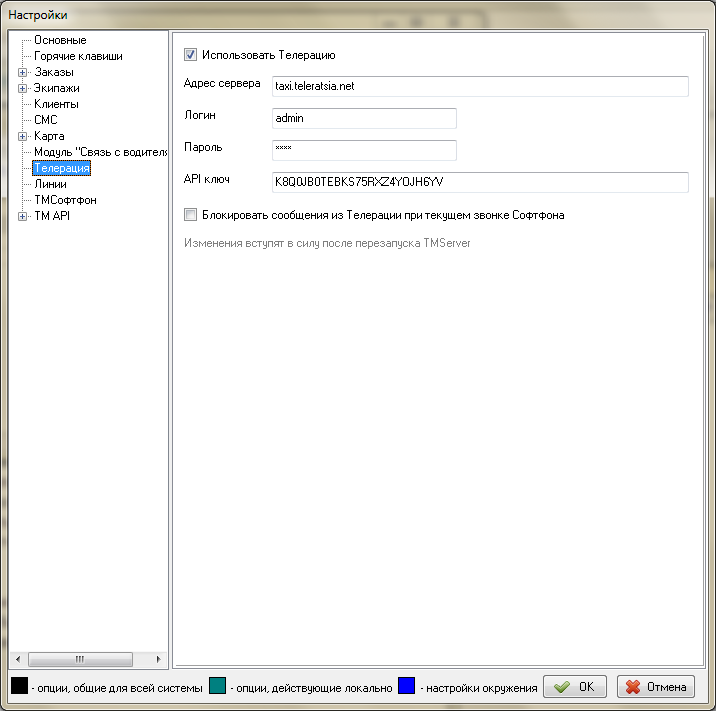This screenshot has height=711, width=716.
Task: Click the Логин field containing admin
Action: coord(364,118)
